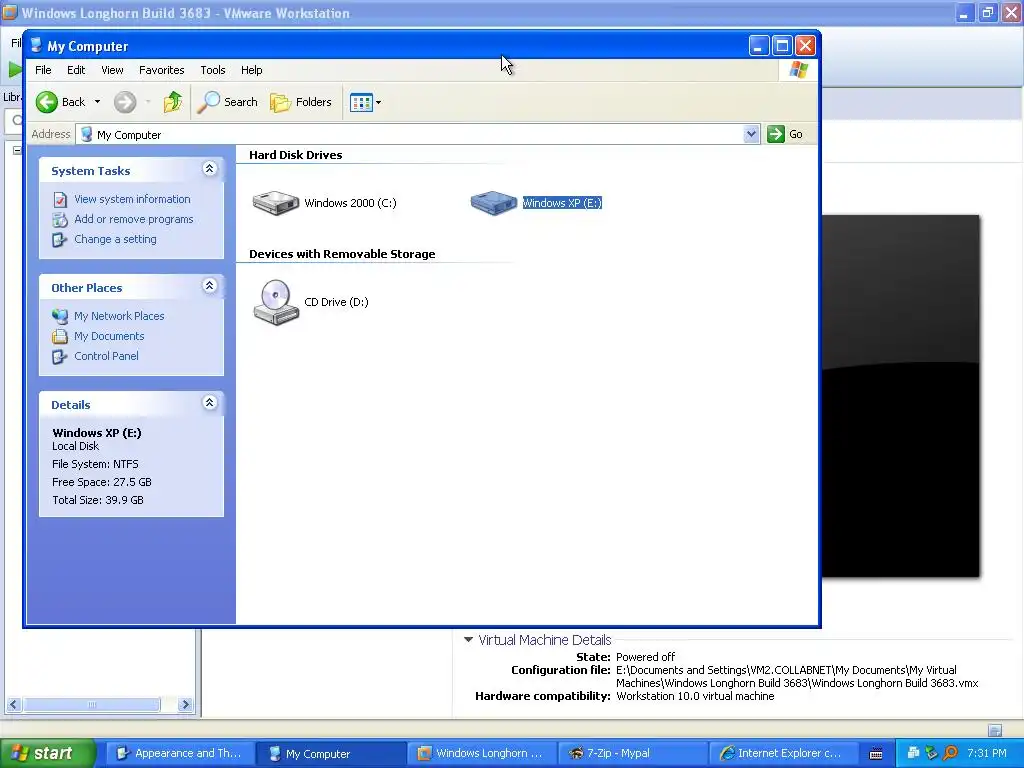Viewport: 1024px width, 768px height.
Task: Click the keyboard tray icon
Action: point(876,754)
